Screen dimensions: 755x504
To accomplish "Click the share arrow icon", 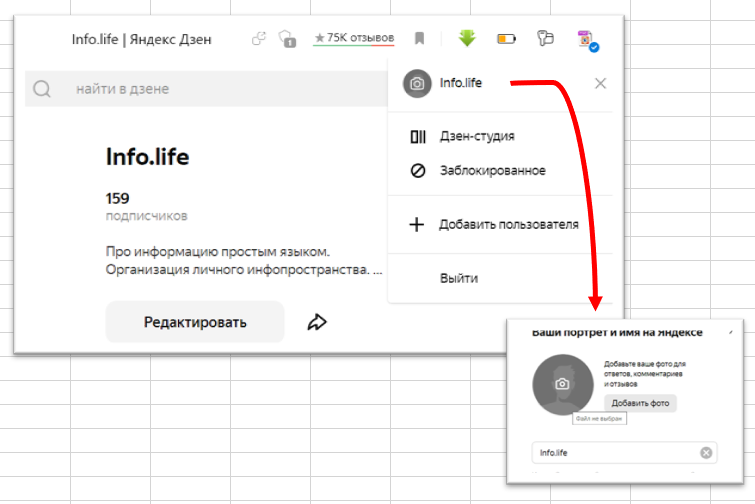I will click(x=317, y=322).
